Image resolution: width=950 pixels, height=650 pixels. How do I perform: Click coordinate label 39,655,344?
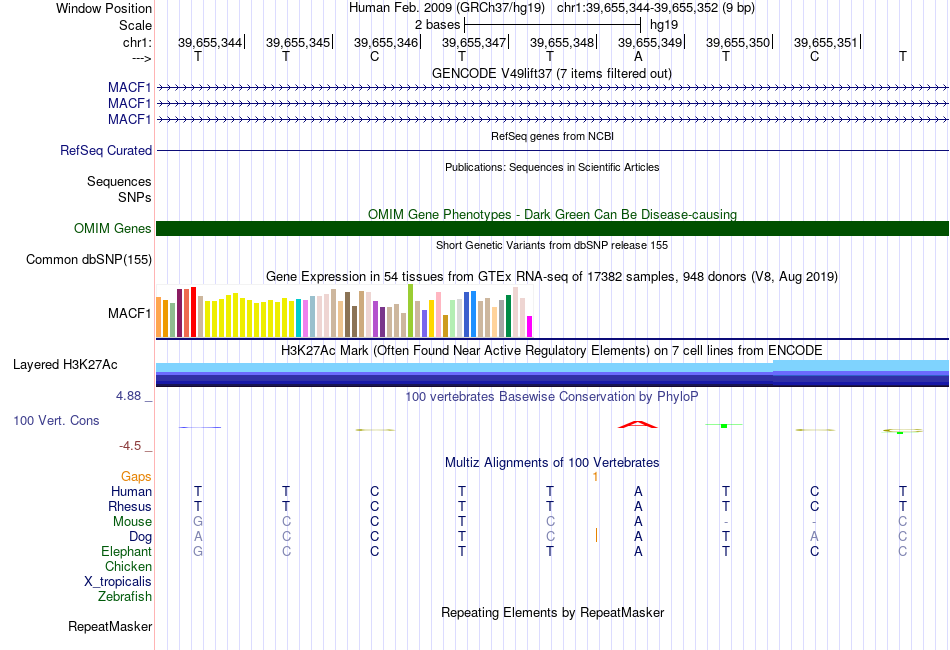click(x=210, y=42)
